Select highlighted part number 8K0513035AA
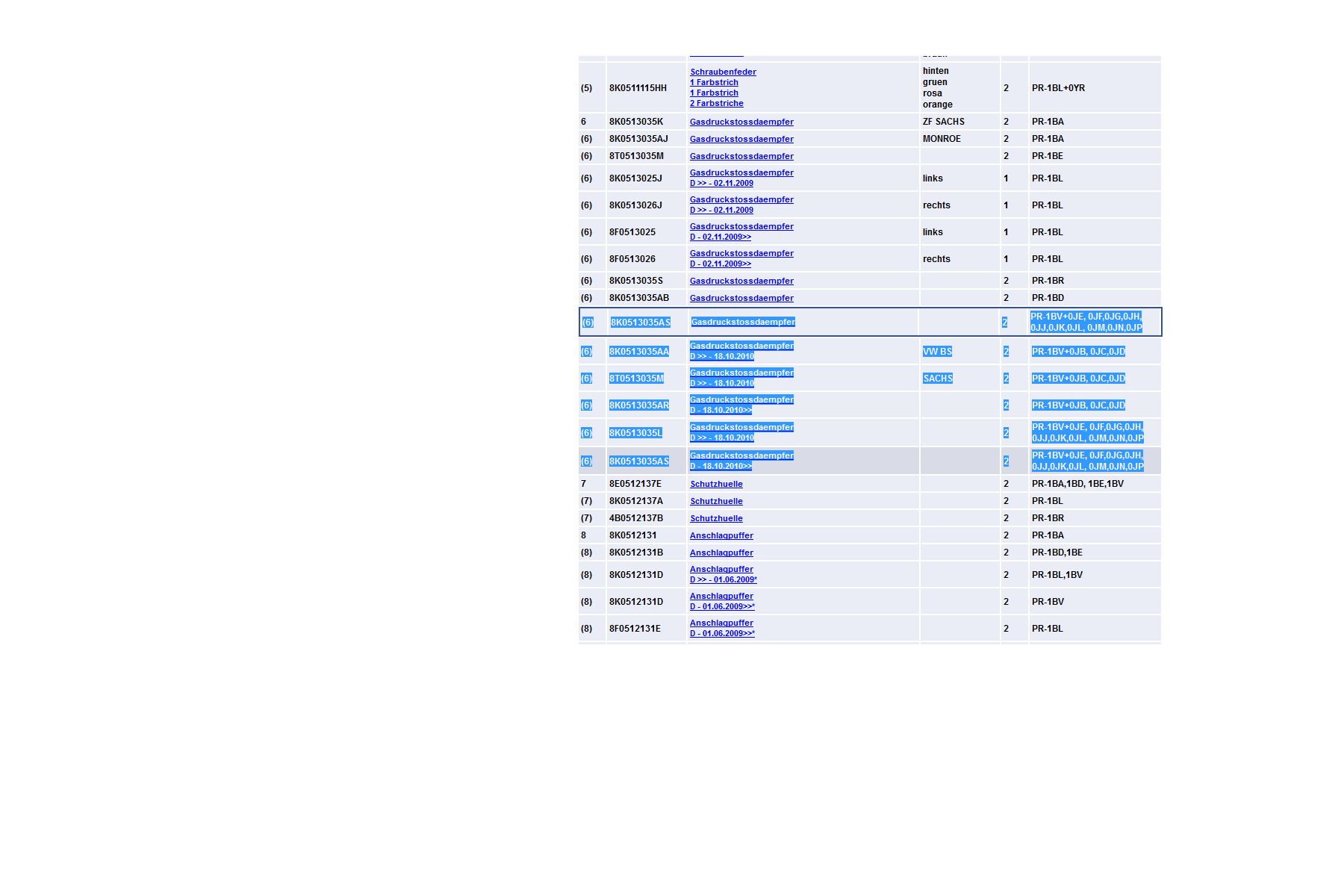 [x=639, y=352]
